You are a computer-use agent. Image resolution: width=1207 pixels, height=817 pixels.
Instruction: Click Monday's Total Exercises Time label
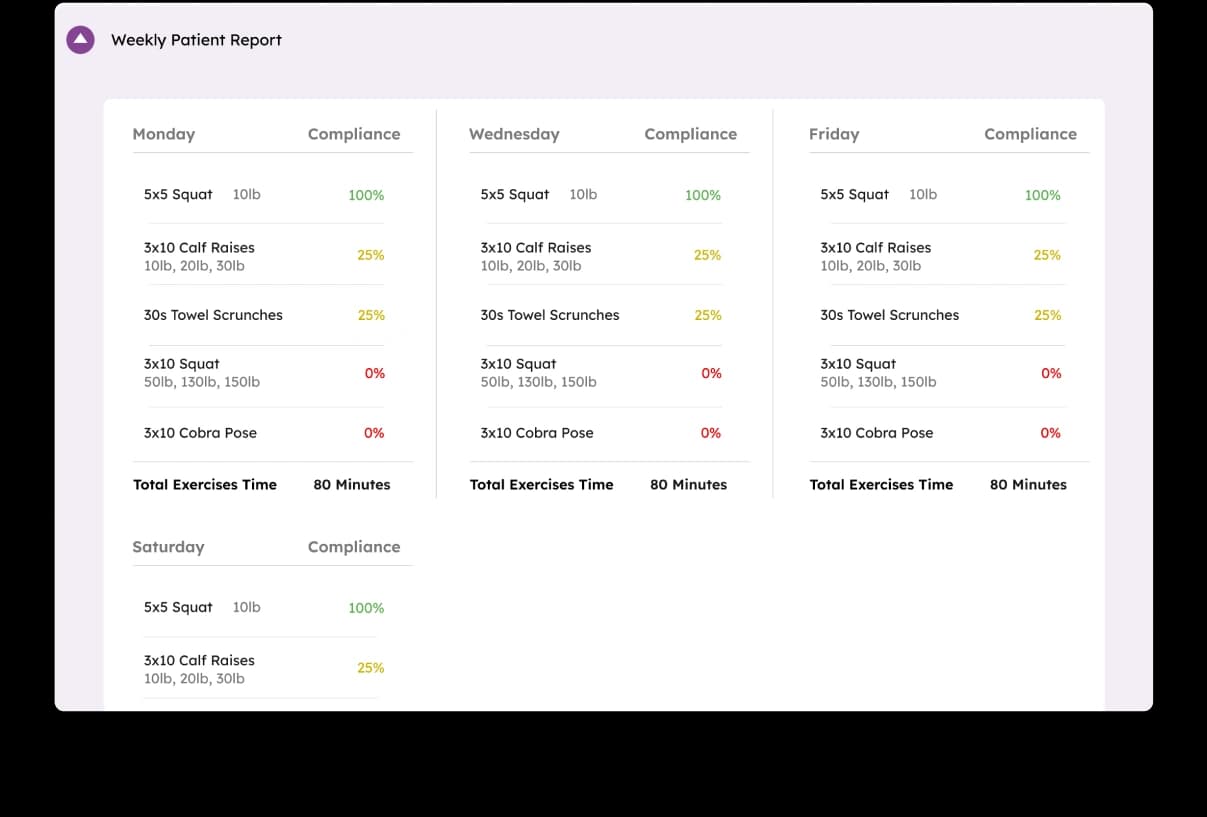pos(205,485)
